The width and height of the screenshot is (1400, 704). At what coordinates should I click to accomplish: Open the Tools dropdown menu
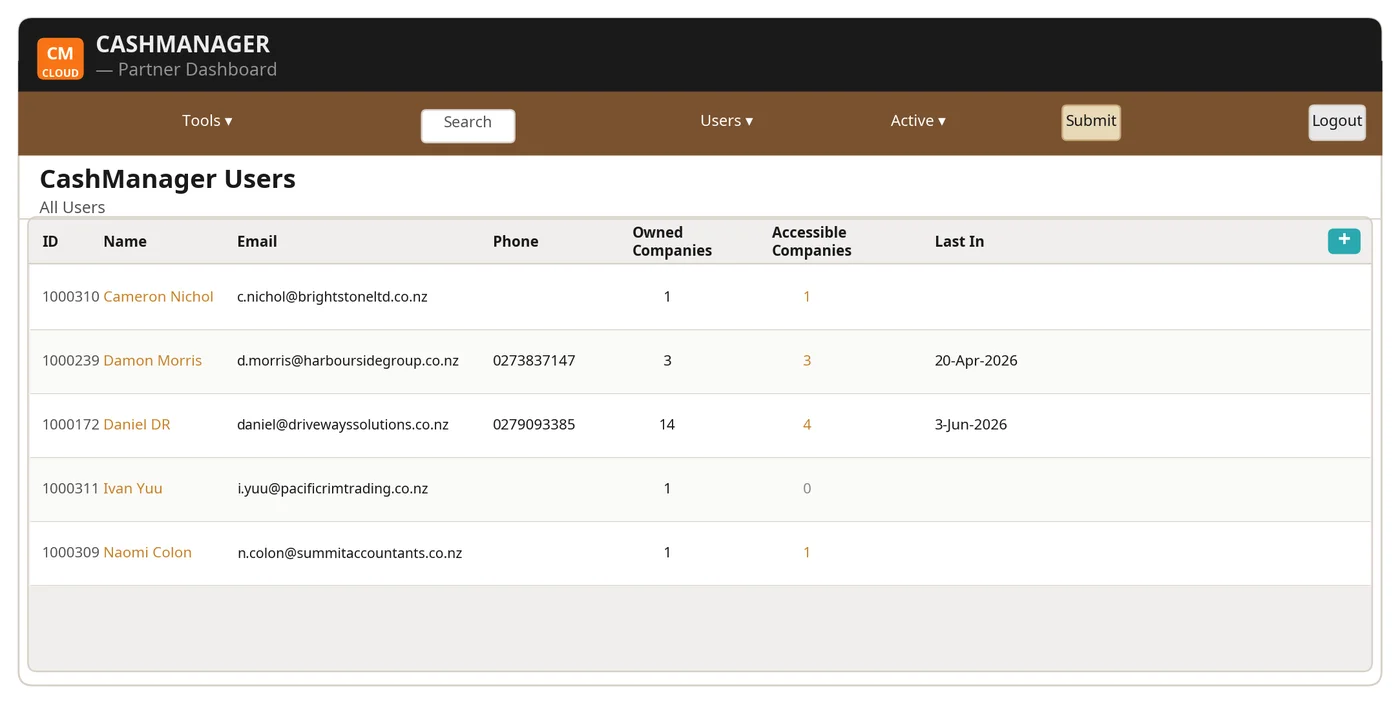(207, 121)
